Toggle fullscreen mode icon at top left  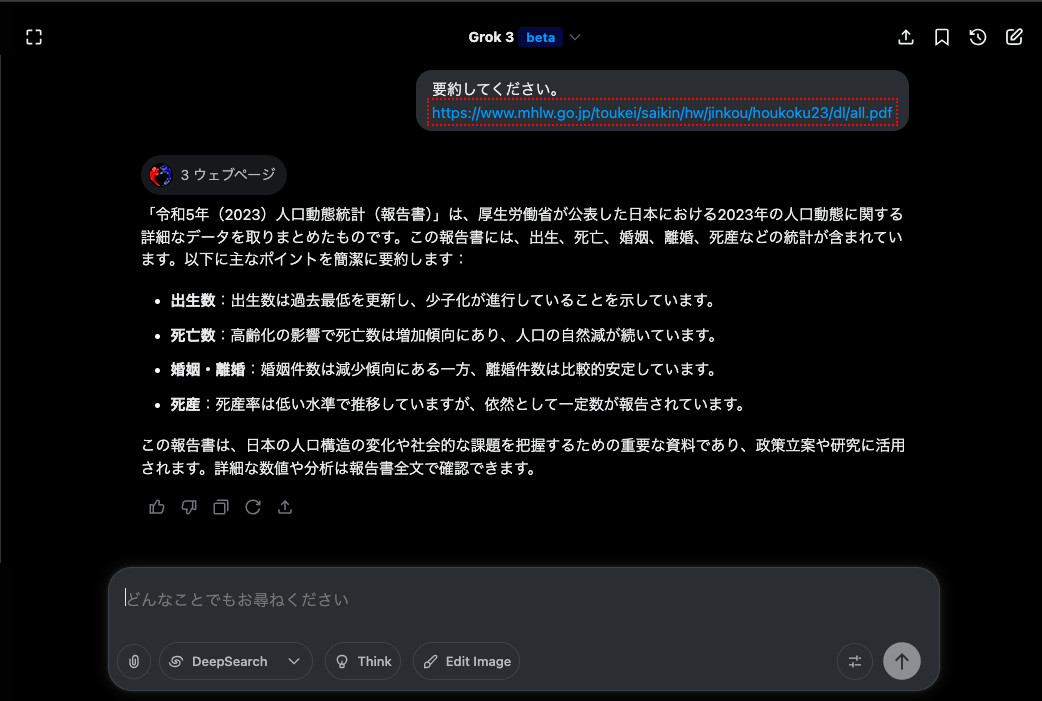(x=34, y=37)
